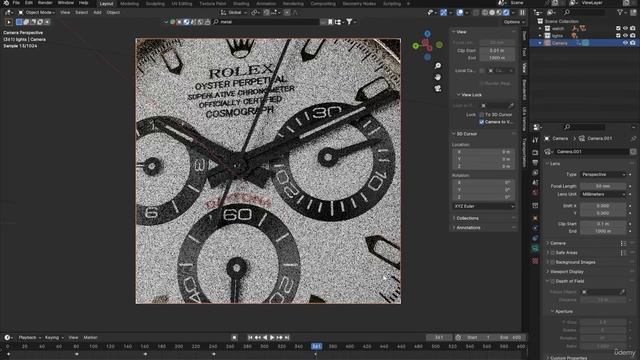Open the viewport Add menu
The image size is (640, 360).
(97, 13)
